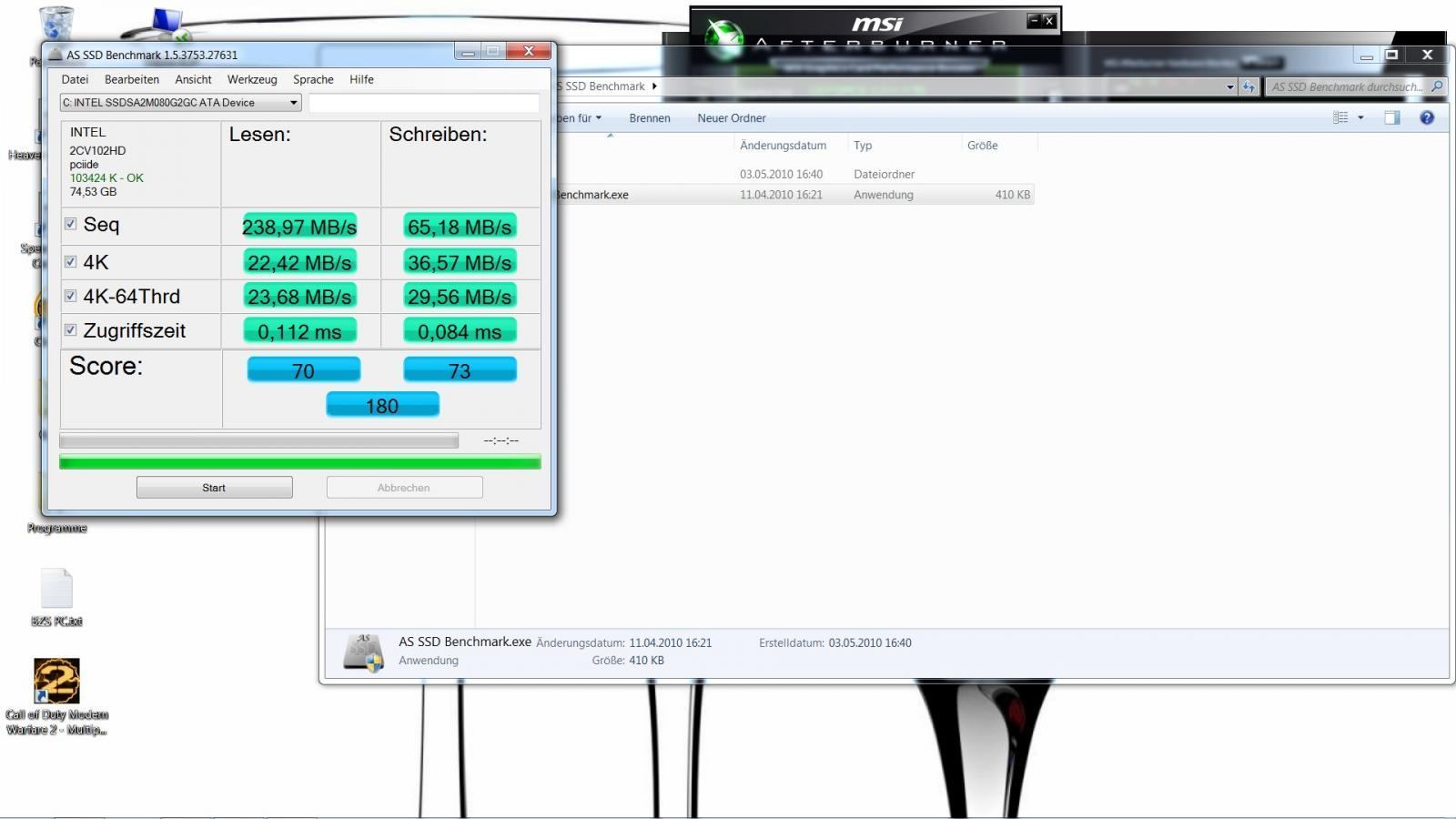Open the 'Freigeben für' dropdown in Explorer
This screenshot has width=1456, height=819.
[x=581, y=118]
